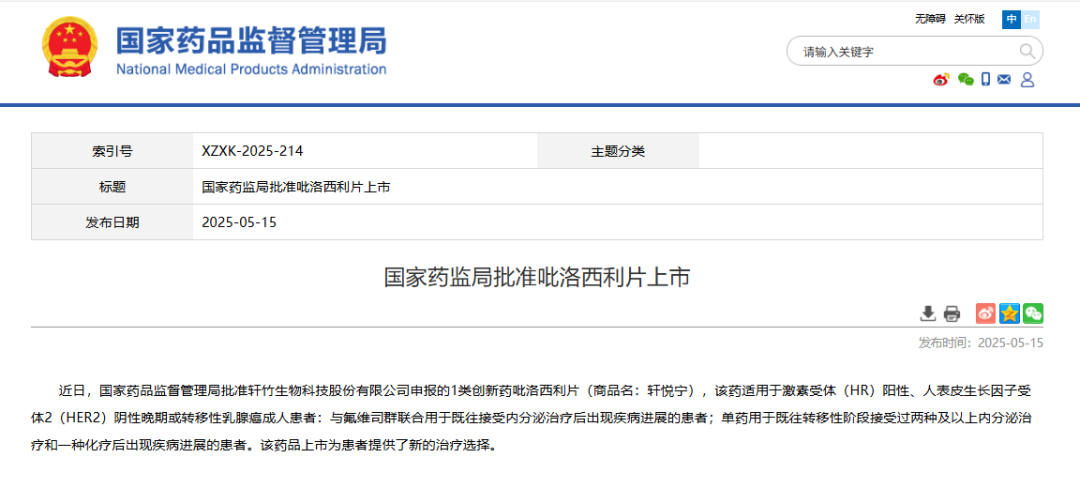Click the 国家药品监督管理局 site title
Viewport: 1080px width, 488px height.
click(251, 42)
